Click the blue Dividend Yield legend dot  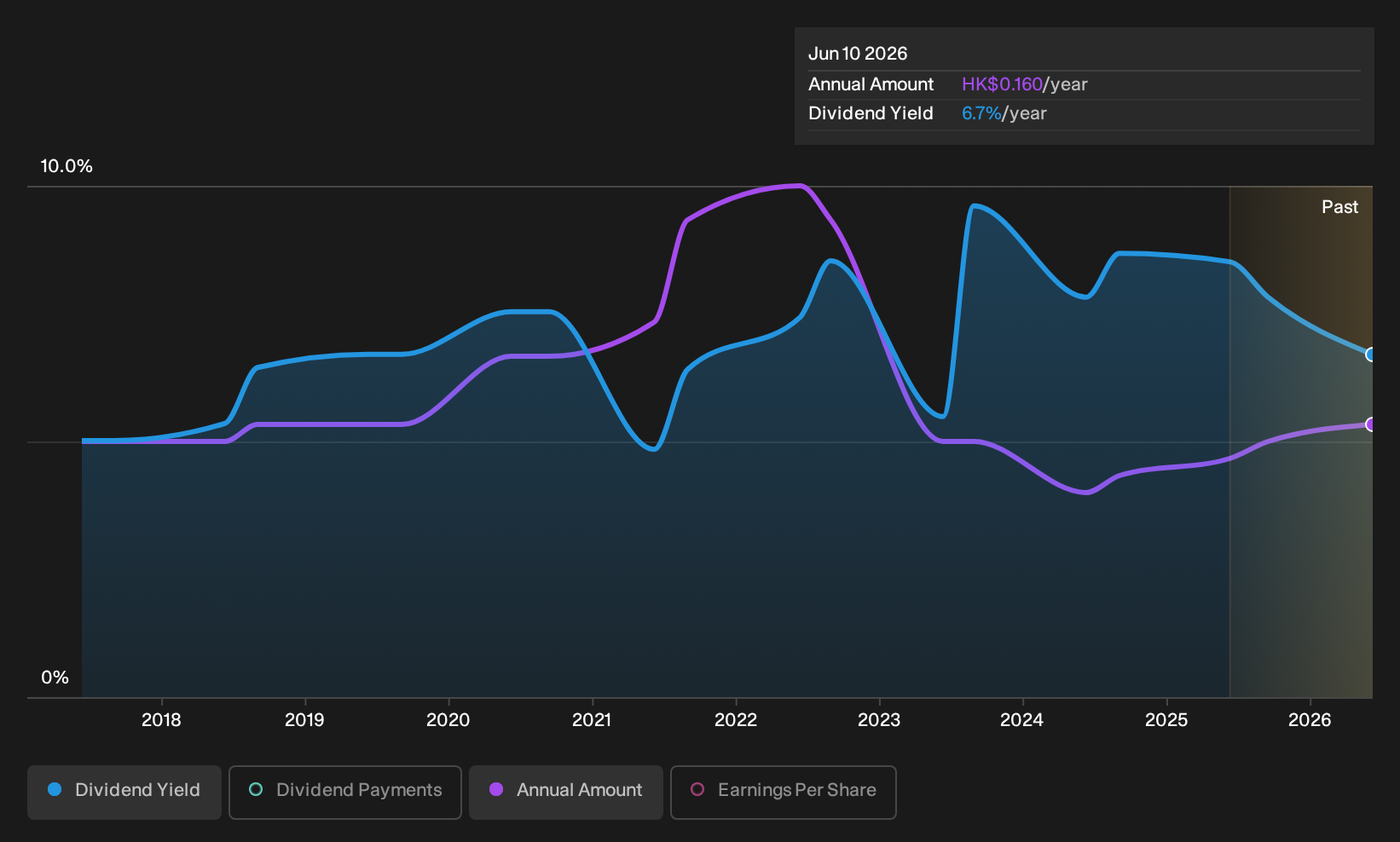(x=55, y=790)
